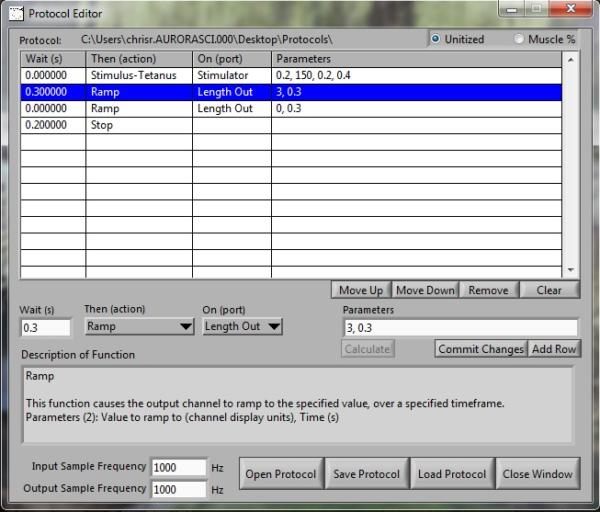Viewport: 600px width, 512px height.
Task: Select the Stimulus-Tetanus row
Action: tap(291, 75)
